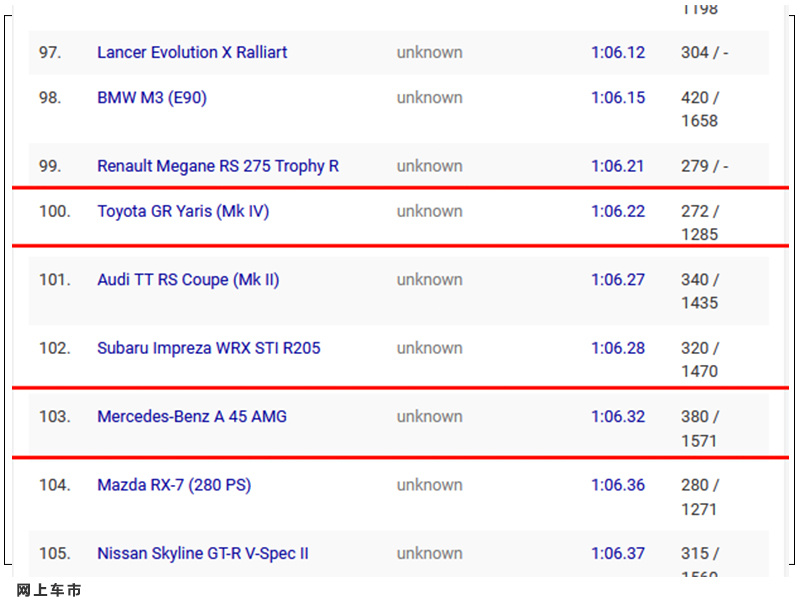Click lap time 1:06.27

coord(618,280)
